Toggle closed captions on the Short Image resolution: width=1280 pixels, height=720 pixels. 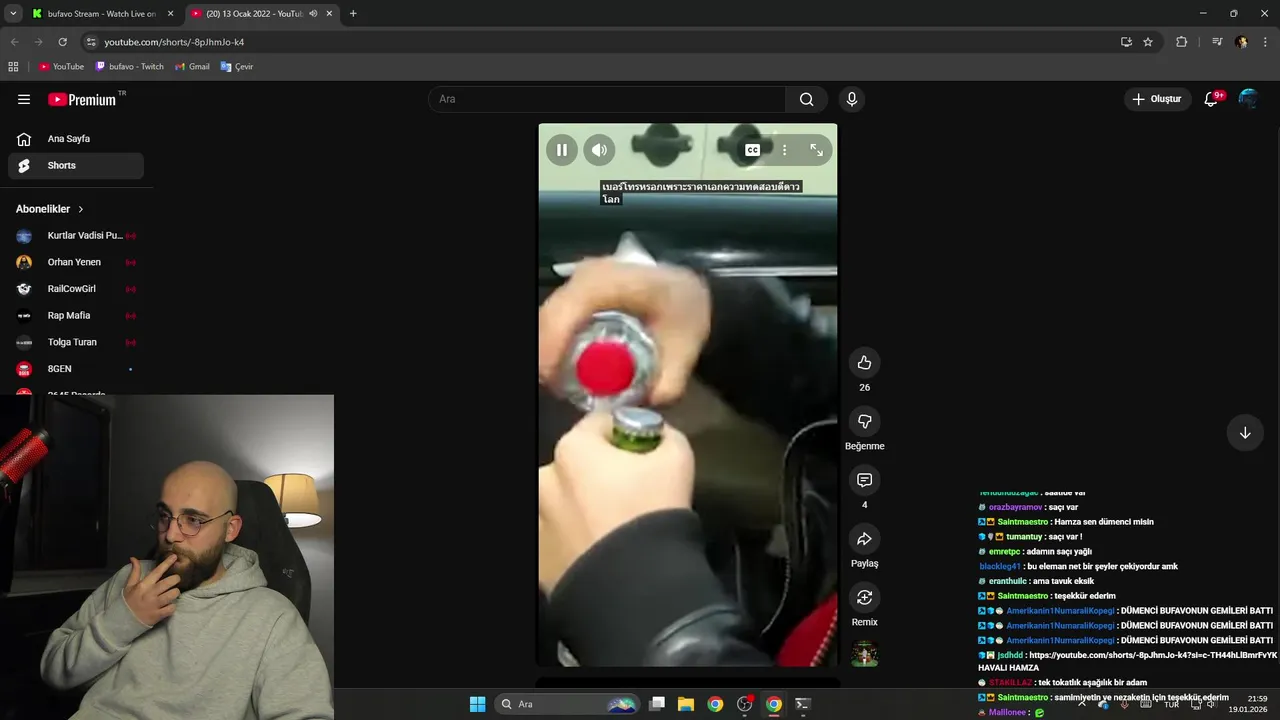[752, 150]
